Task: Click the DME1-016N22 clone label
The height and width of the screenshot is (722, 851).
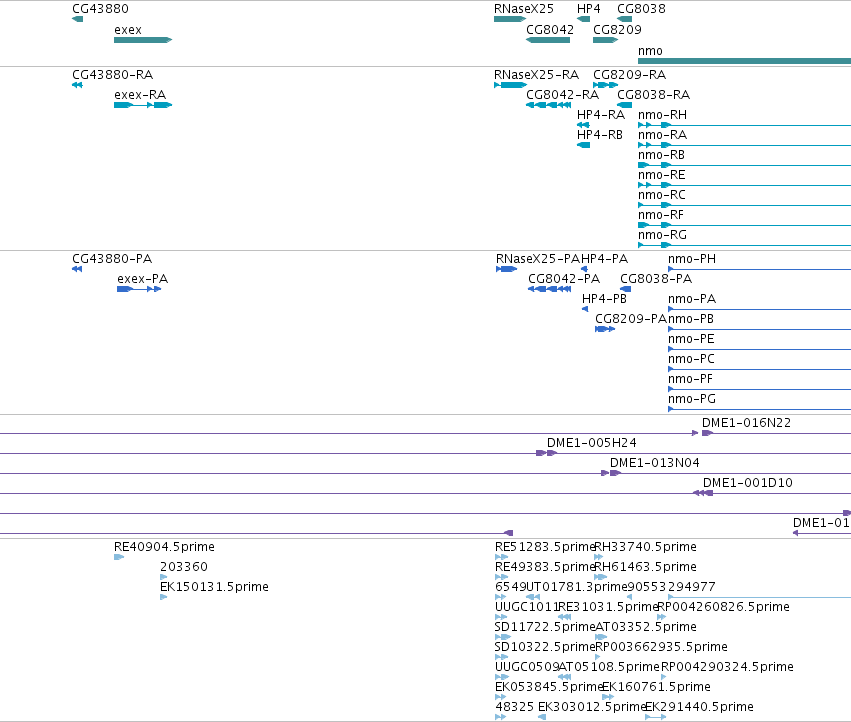Action: (746, 423)
